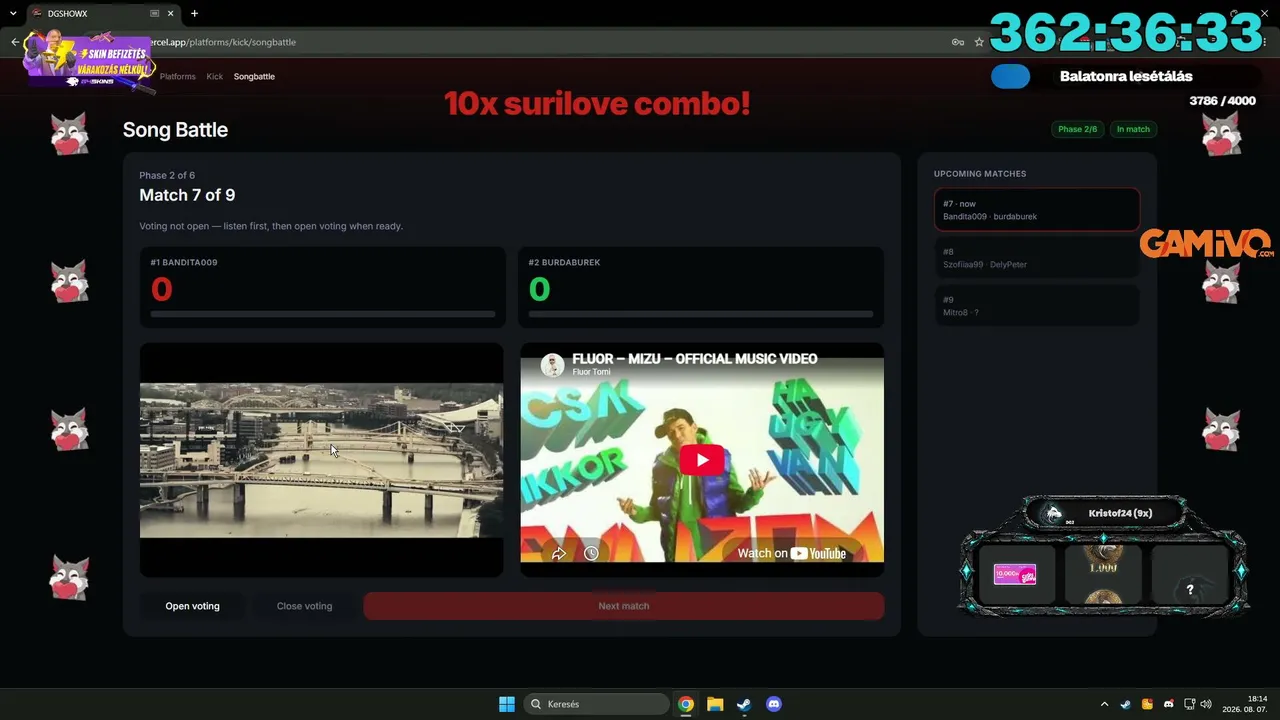Open Steam from the taskbar
The image size is (1280, 720).
pos(744,704)
